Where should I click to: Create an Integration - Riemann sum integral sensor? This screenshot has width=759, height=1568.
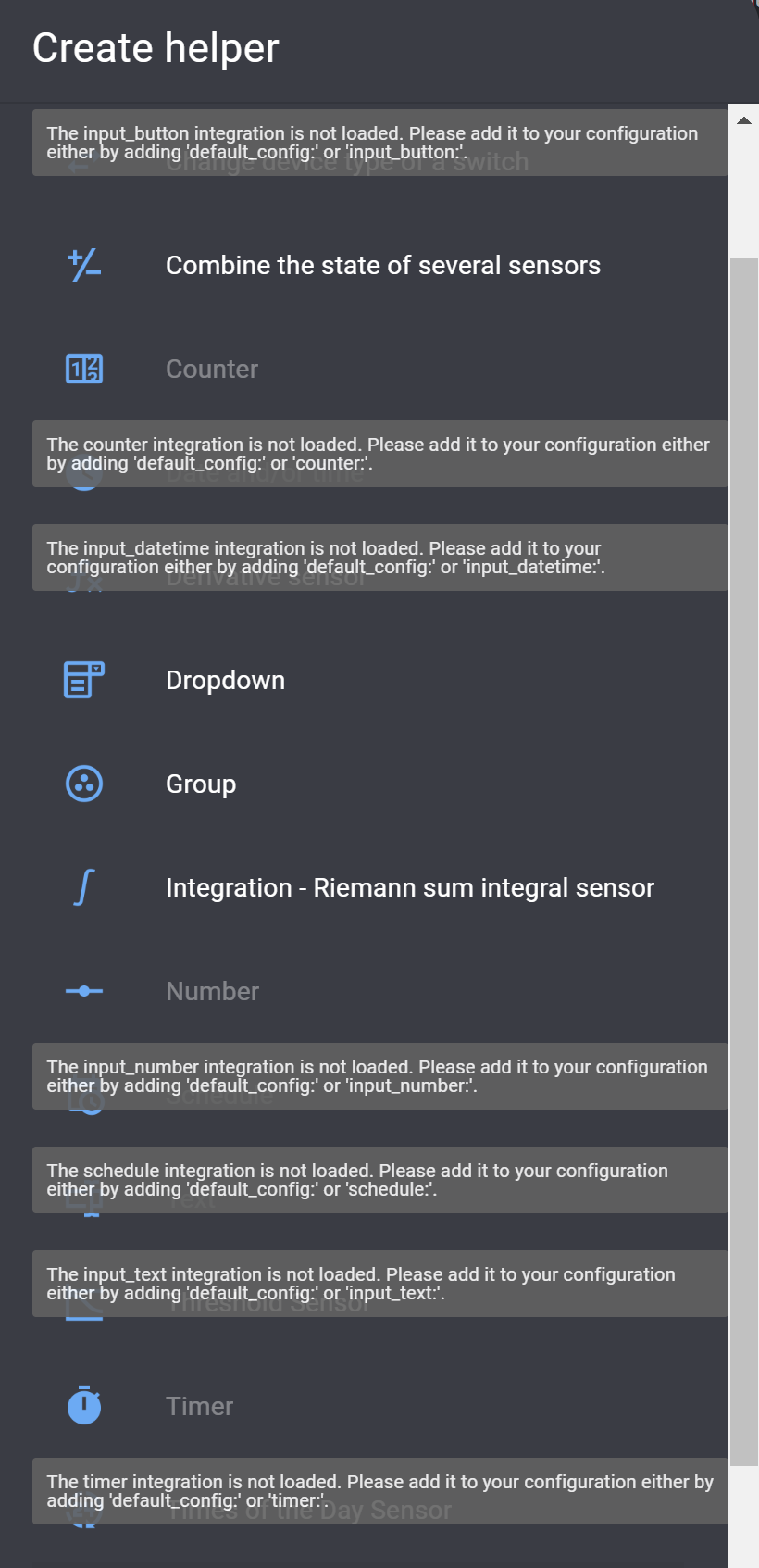point(410,887)
